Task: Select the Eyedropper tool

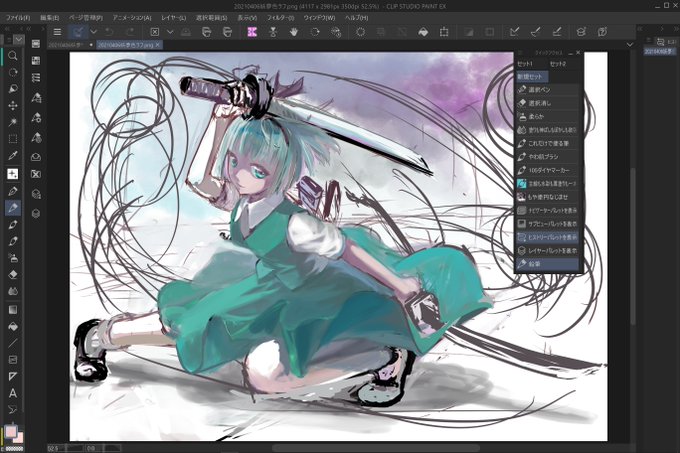Action: [x=13, y=156]
